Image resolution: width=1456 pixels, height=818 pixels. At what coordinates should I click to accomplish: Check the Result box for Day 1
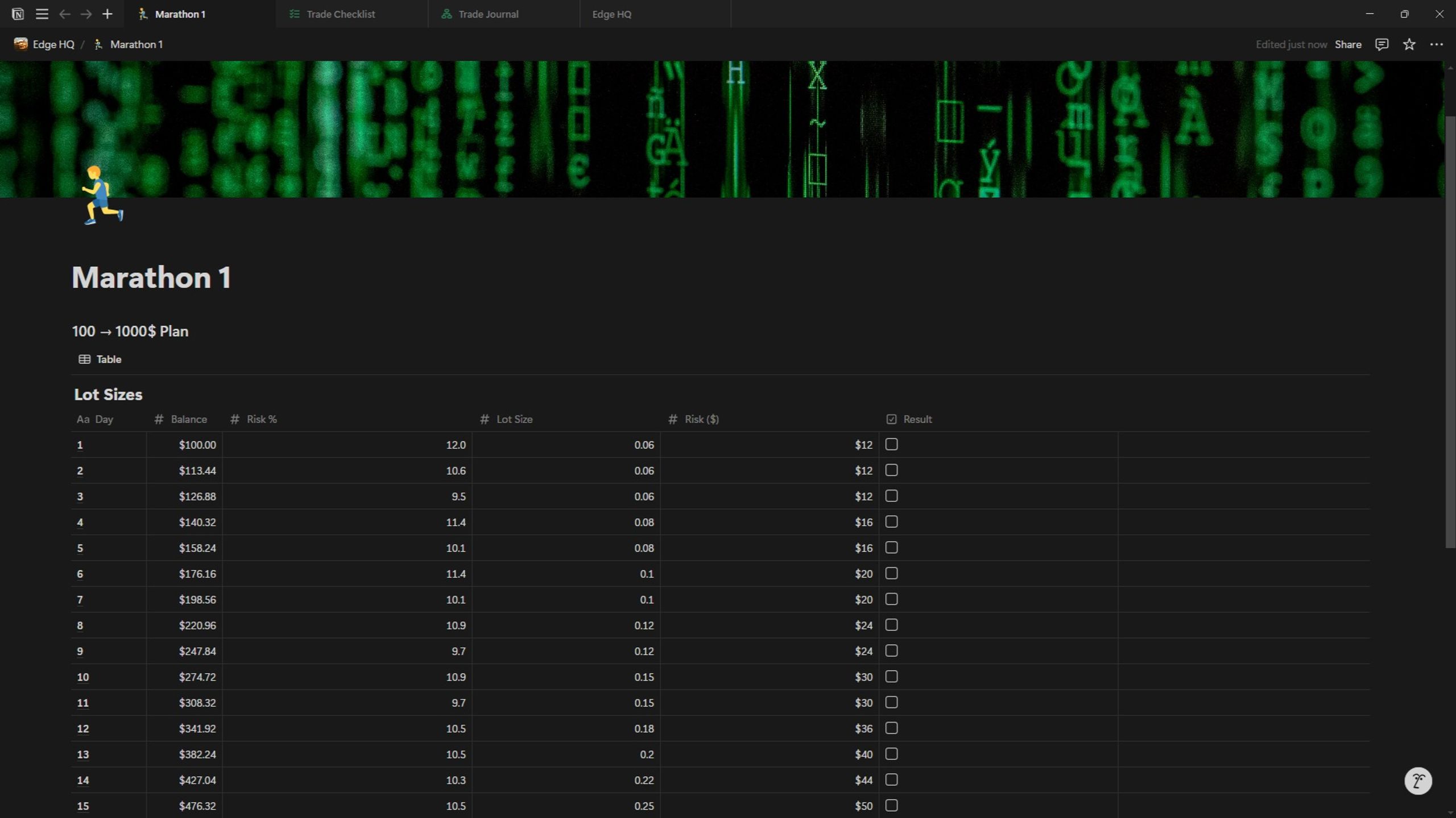point(891,445)
